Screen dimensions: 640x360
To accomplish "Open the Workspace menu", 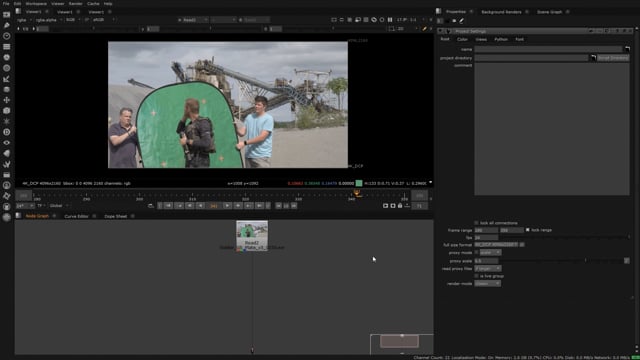I will pyautogui.click(x=36, y=4).
